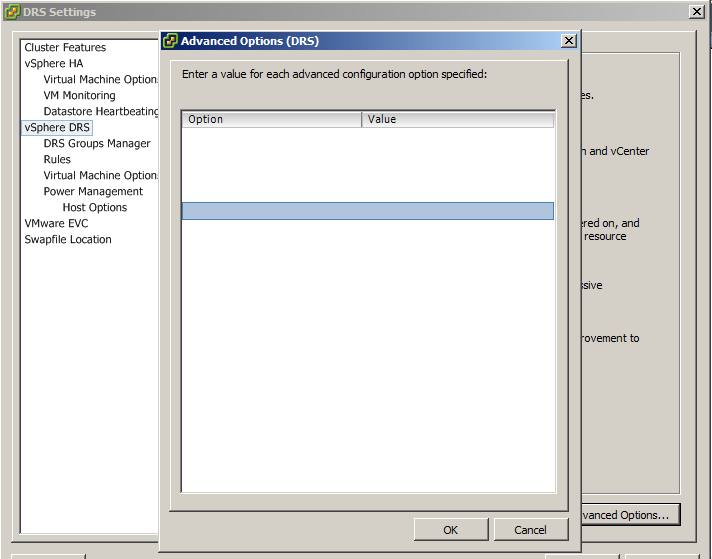Open Rules under vSphere DRS
The height and width of the screenshot is (559, 712).
(57, 159)
